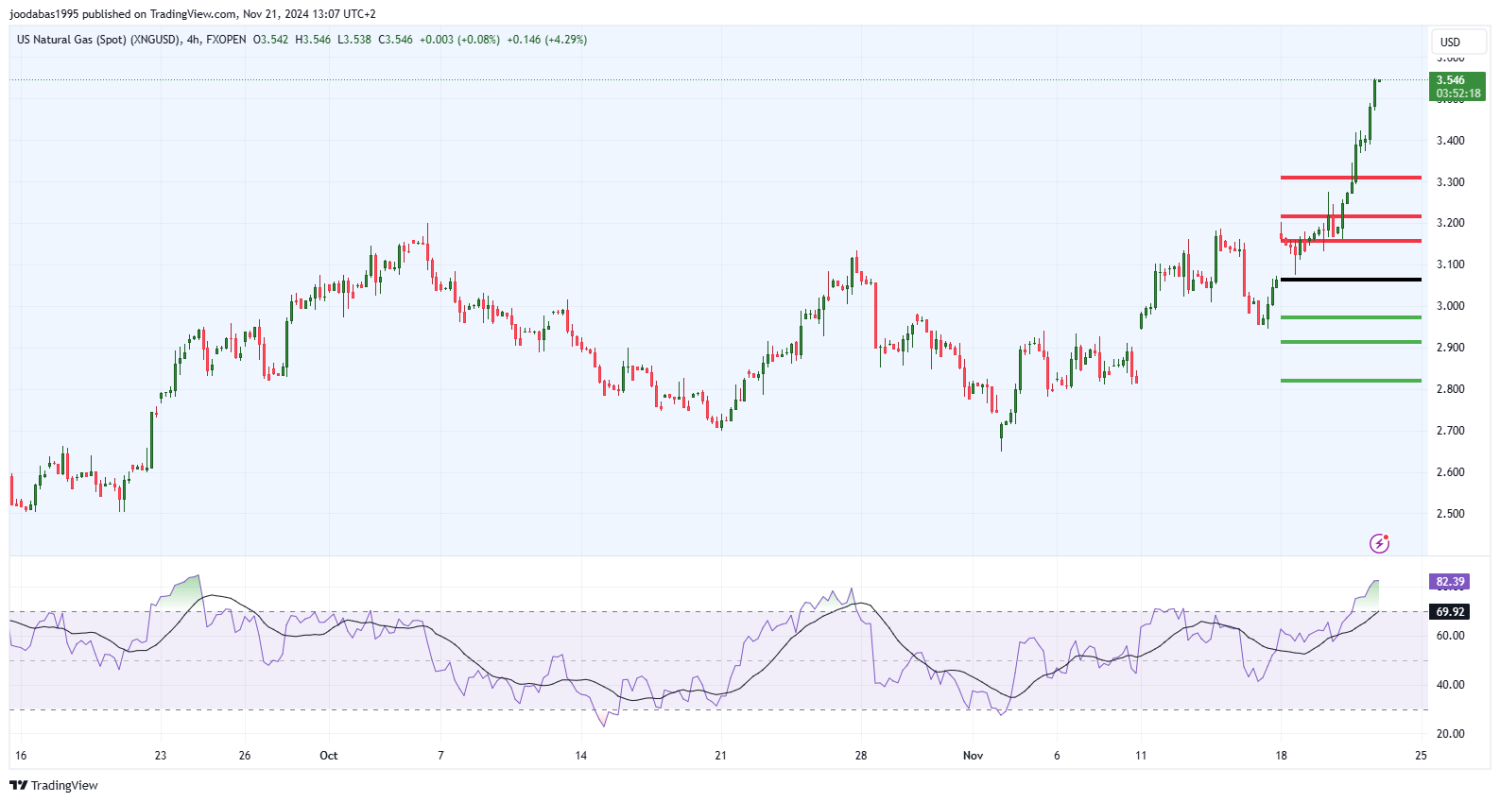This screenshot has height=802, width=1500.
Task: Click the latest green candle at chart top
Action: [x=1375, y=93]
